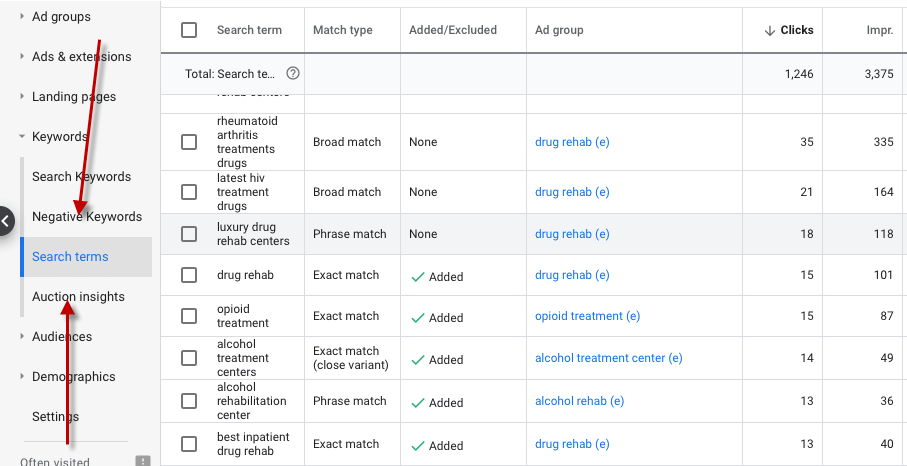Screen dimensions: 907x466
Task: Check the box for luxury drug rehab centers
Action: pos(189,234)
